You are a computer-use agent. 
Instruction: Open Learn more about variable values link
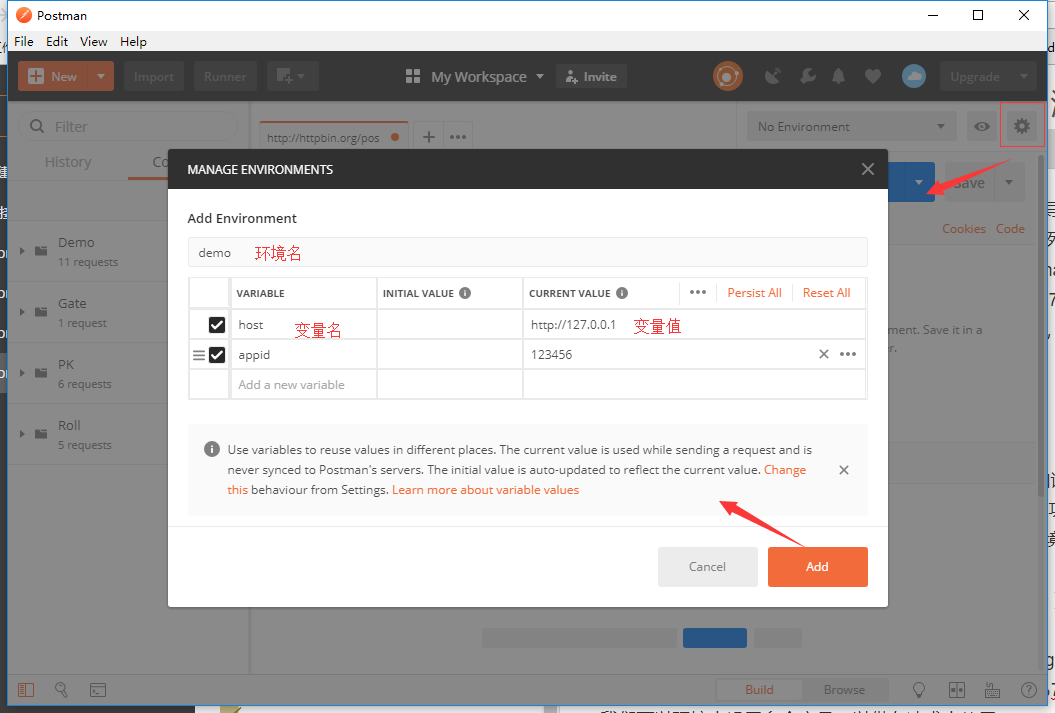pyautogui.click(x=485, y=490)
